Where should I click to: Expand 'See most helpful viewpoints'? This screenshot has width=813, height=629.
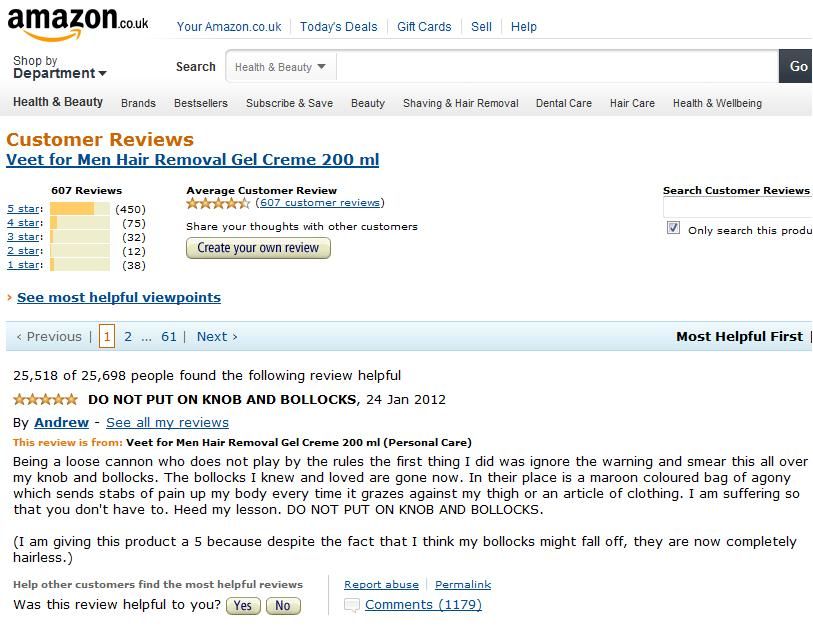pyautogui.click(x=119, y=298)
